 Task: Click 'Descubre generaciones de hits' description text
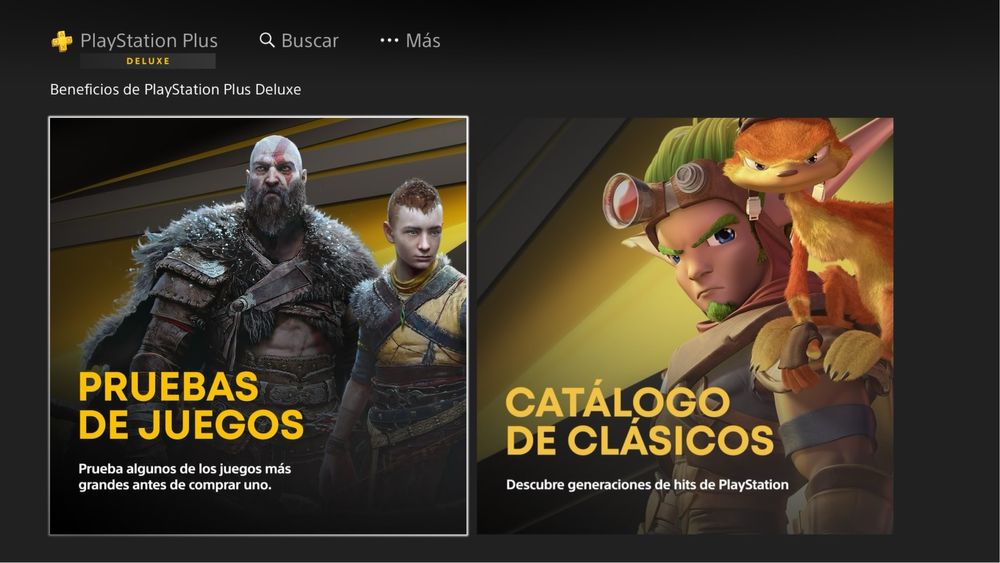647,485
